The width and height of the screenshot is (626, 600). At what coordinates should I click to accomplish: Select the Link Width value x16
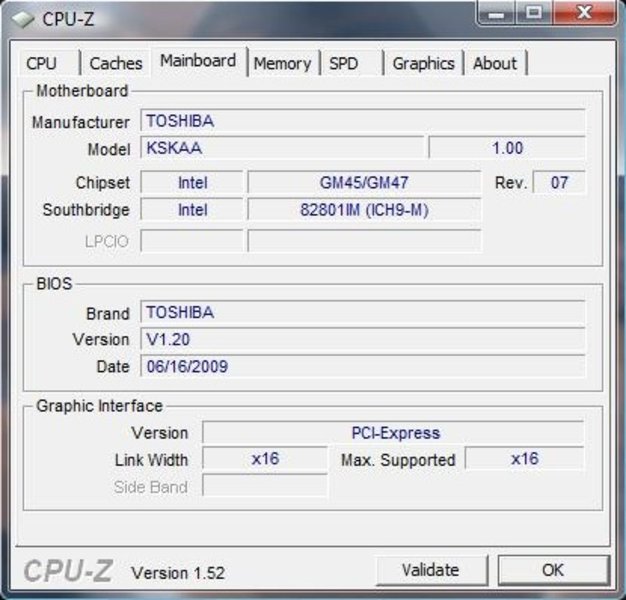pyautogui.click(x=265, y=458)
